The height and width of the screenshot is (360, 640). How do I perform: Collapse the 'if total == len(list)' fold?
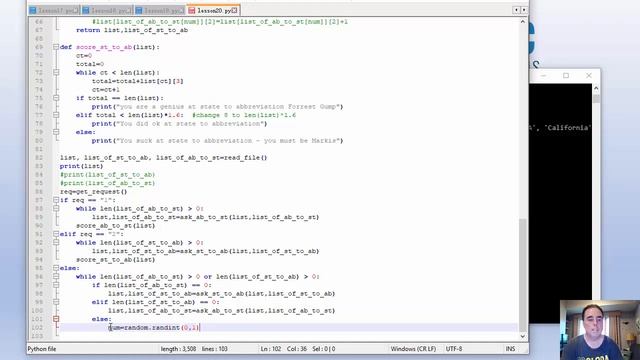click(x=56, y=98)
